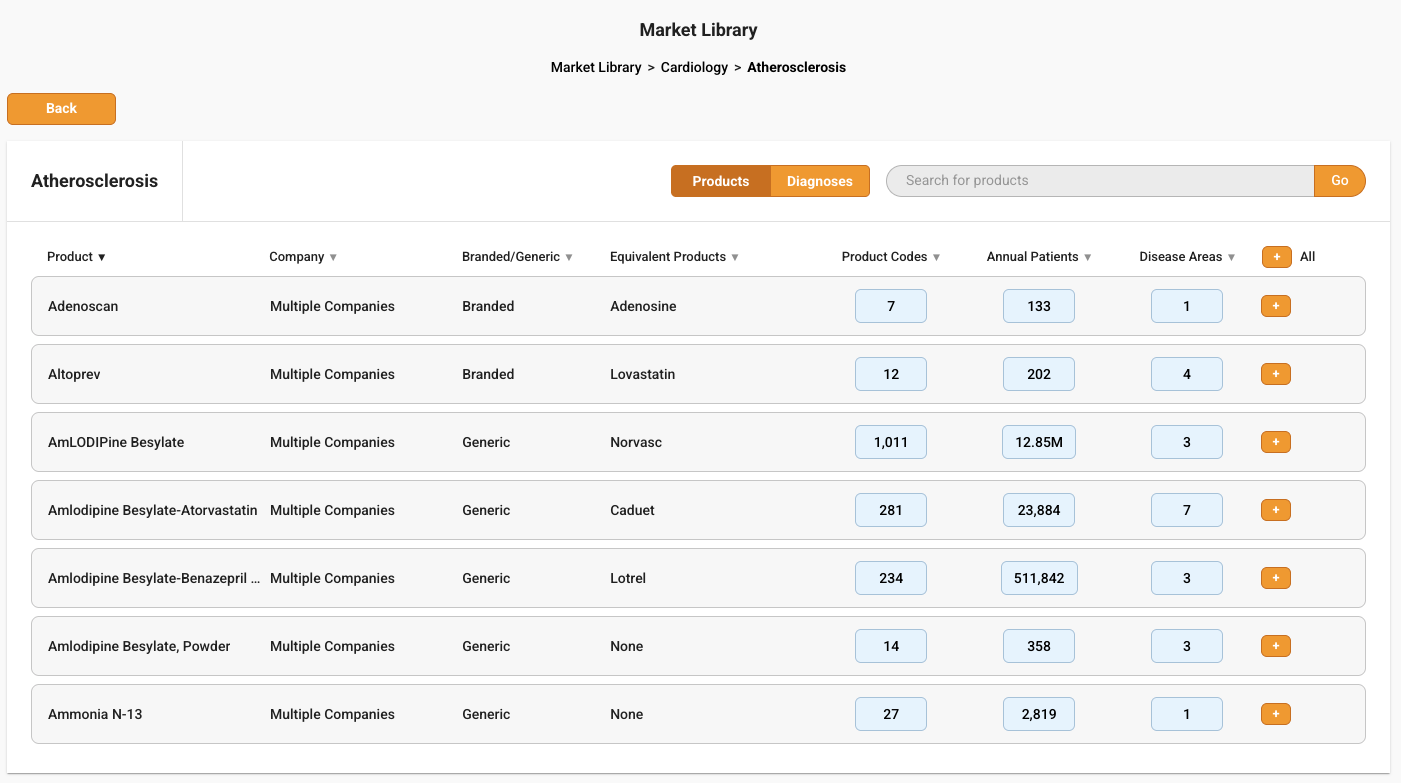Open the 1,011 product codes box
Image resolution: width=1401 pixels, height=783 pixels.
(891, 442)
